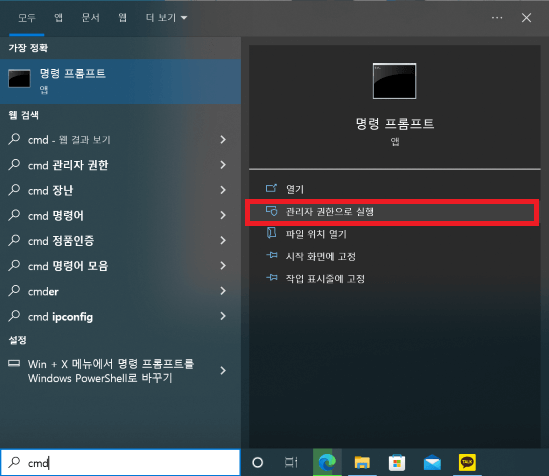Open Task View icon on taskbar
The image size is (549, 476).
[291, 462]
